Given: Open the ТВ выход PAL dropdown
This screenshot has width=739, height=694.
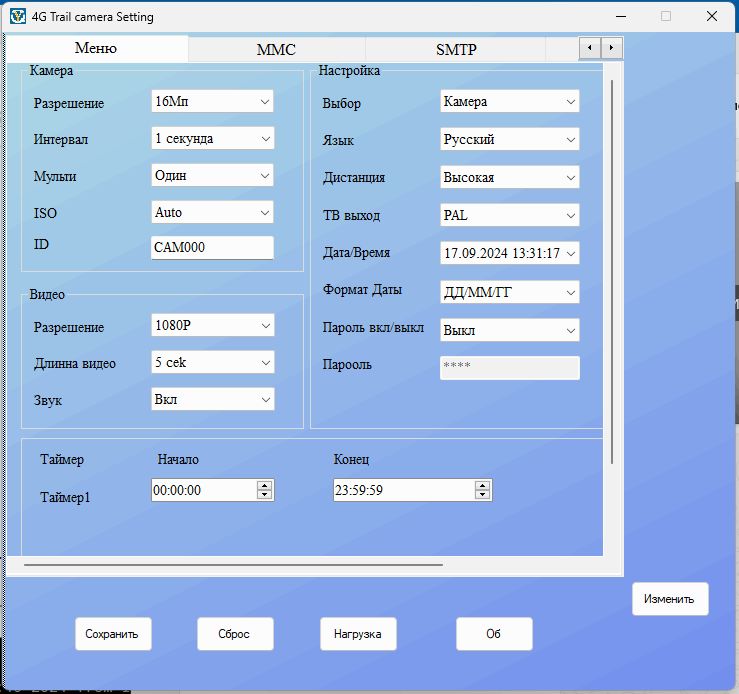Looking at the screenshot, I should [x=571, y=216].
